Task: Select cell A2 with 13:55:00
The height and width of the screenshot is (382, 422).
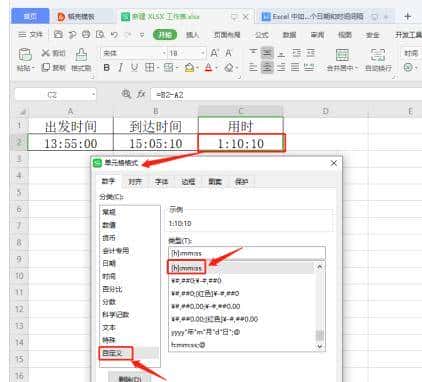Action: 71,144
